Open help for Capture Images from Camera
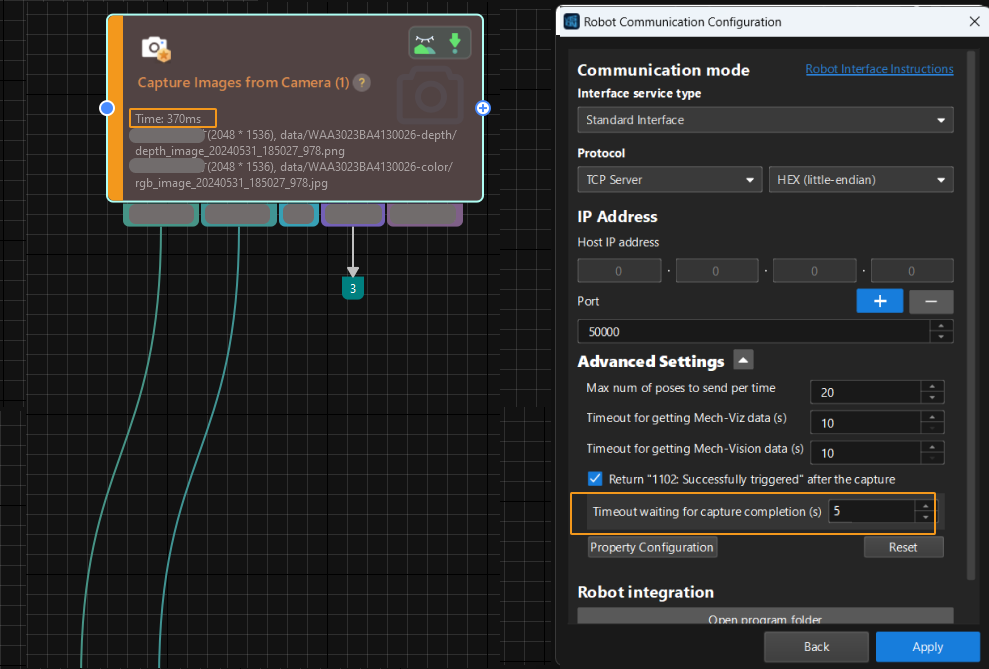This screenshot has width=989, height=669. [x=362, y=83]
